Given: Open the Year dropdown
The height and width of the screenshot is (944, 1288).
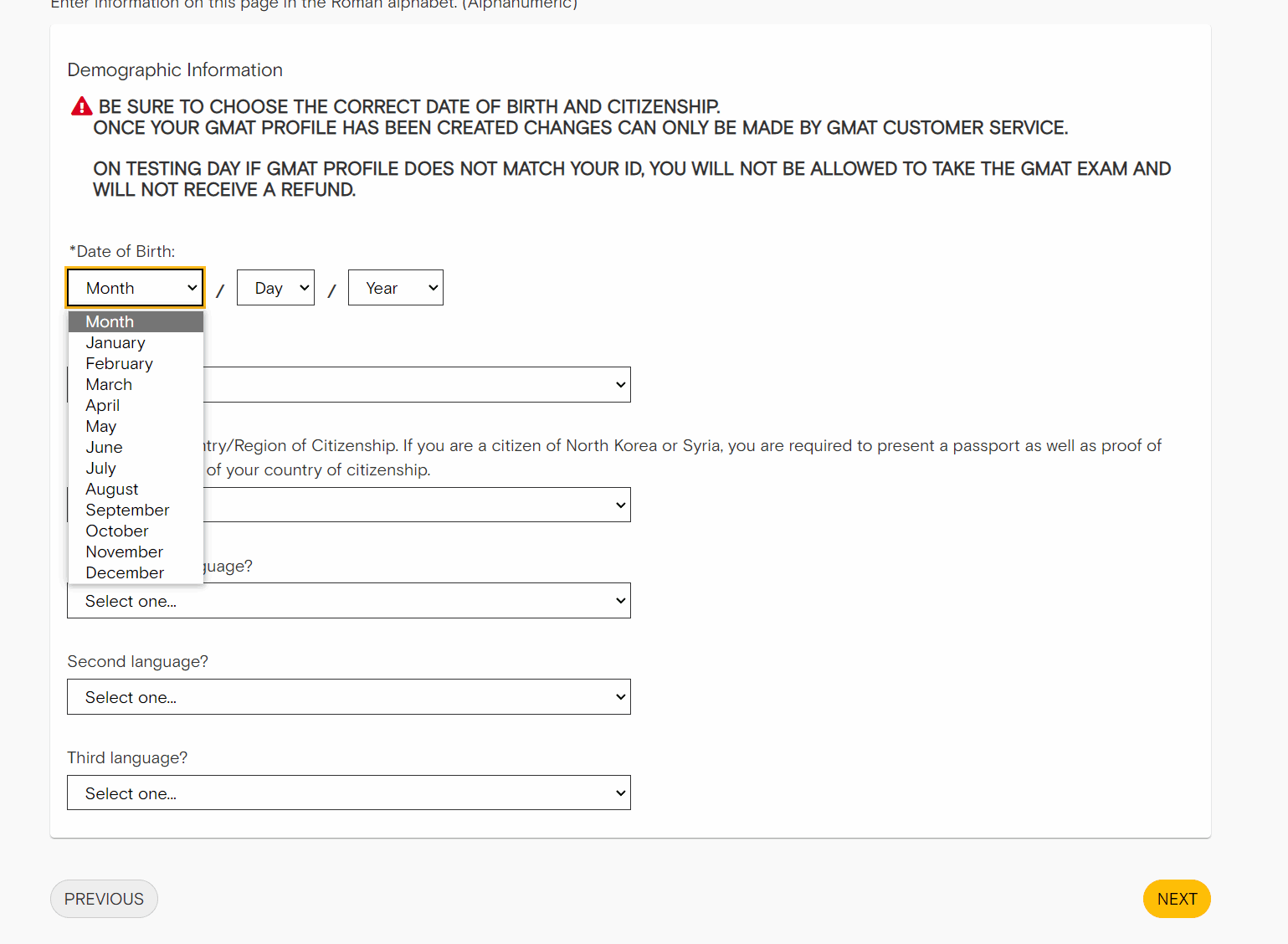Looking at the screenshot, I should (395, 288).
